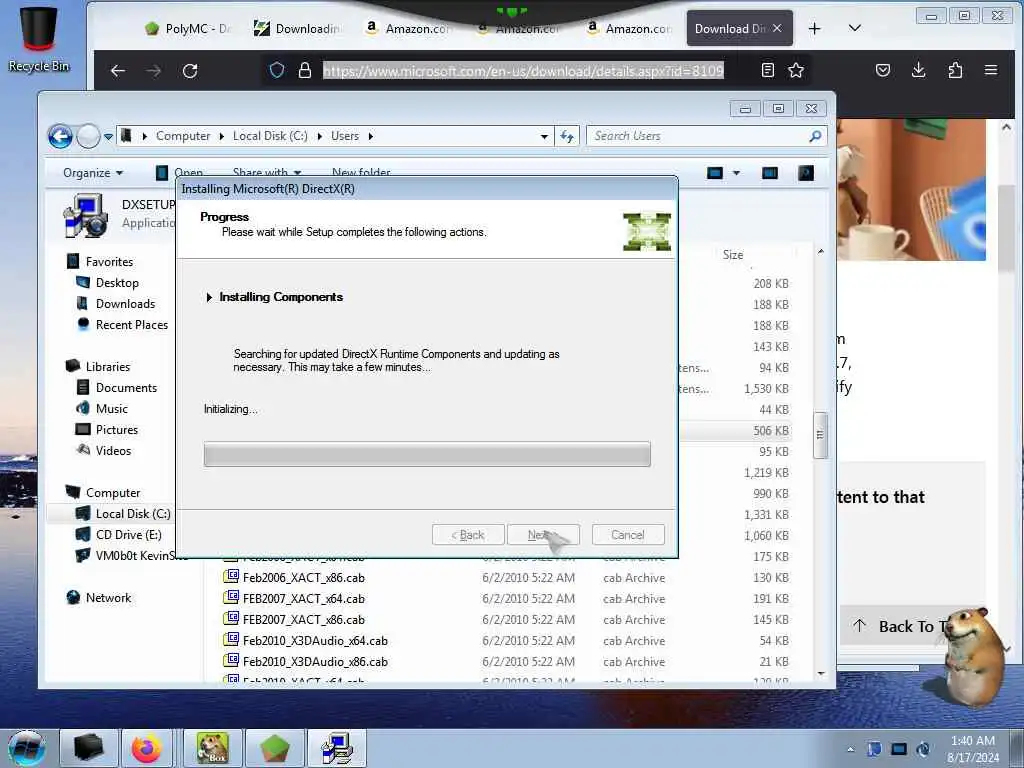Reload the Firefox page
This screenshot has height=768, width=1024.
point(190,71)
